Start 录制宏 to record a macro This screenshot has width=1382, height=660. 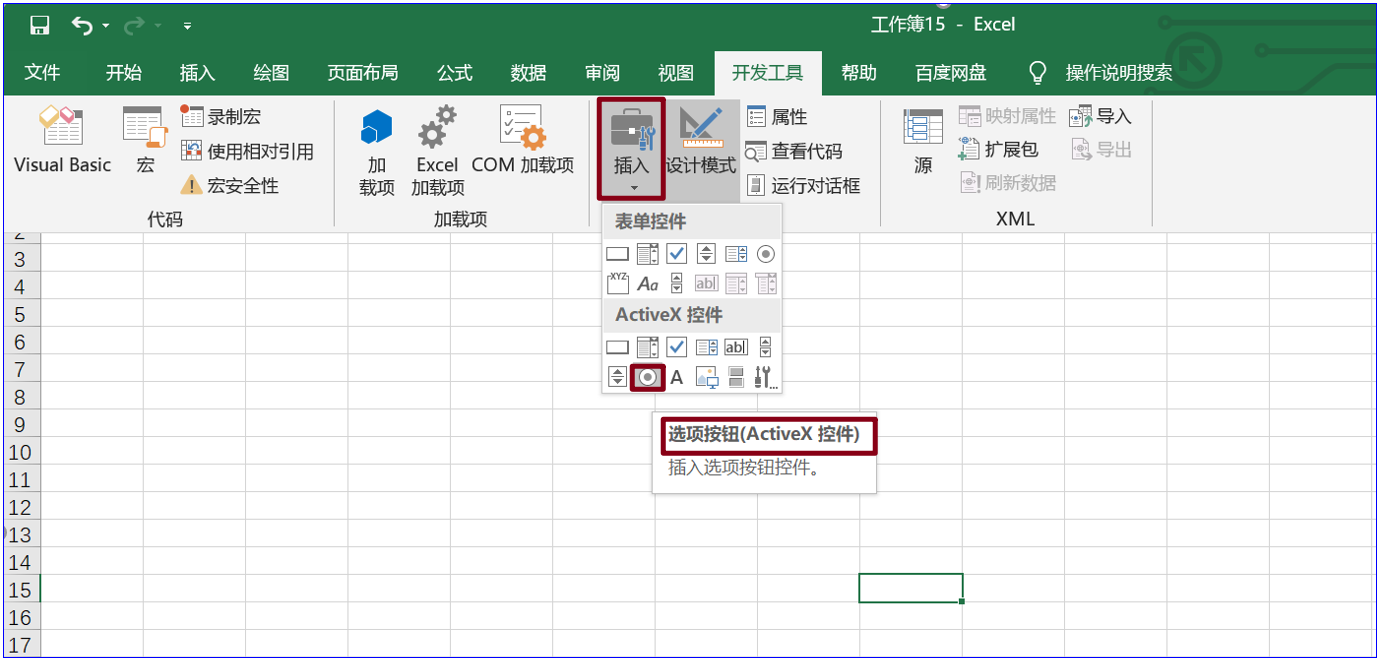pos(222,115)
